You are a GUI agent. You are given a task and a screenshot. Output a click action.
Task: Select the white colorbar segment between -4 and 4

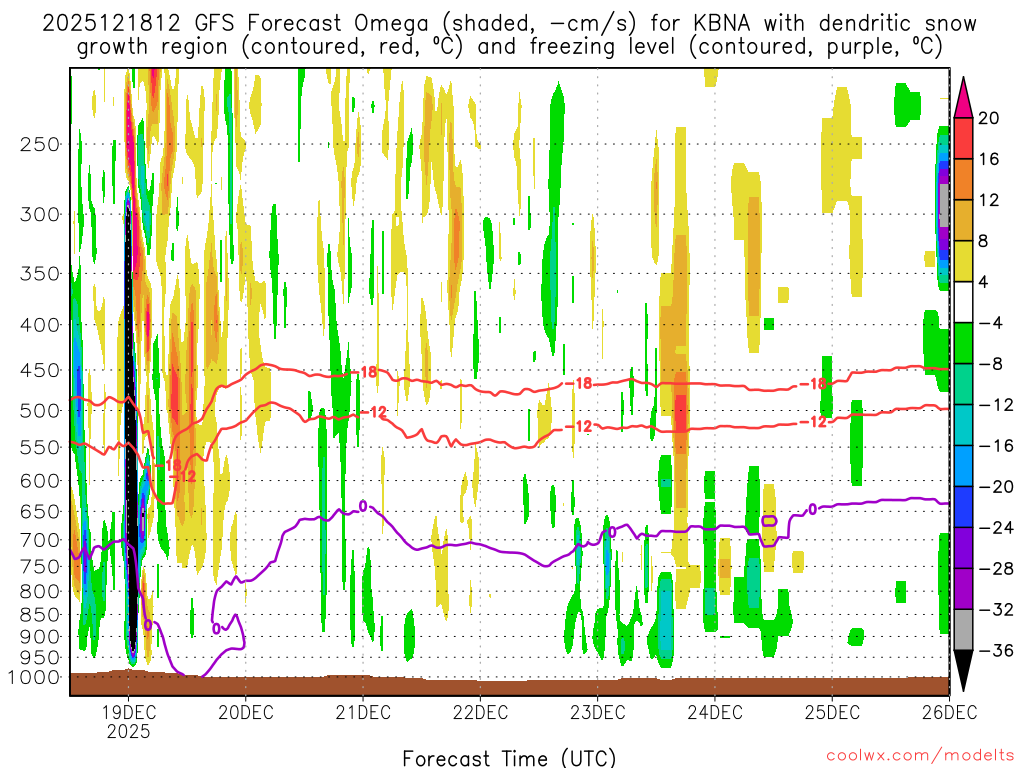pos(963,302)
